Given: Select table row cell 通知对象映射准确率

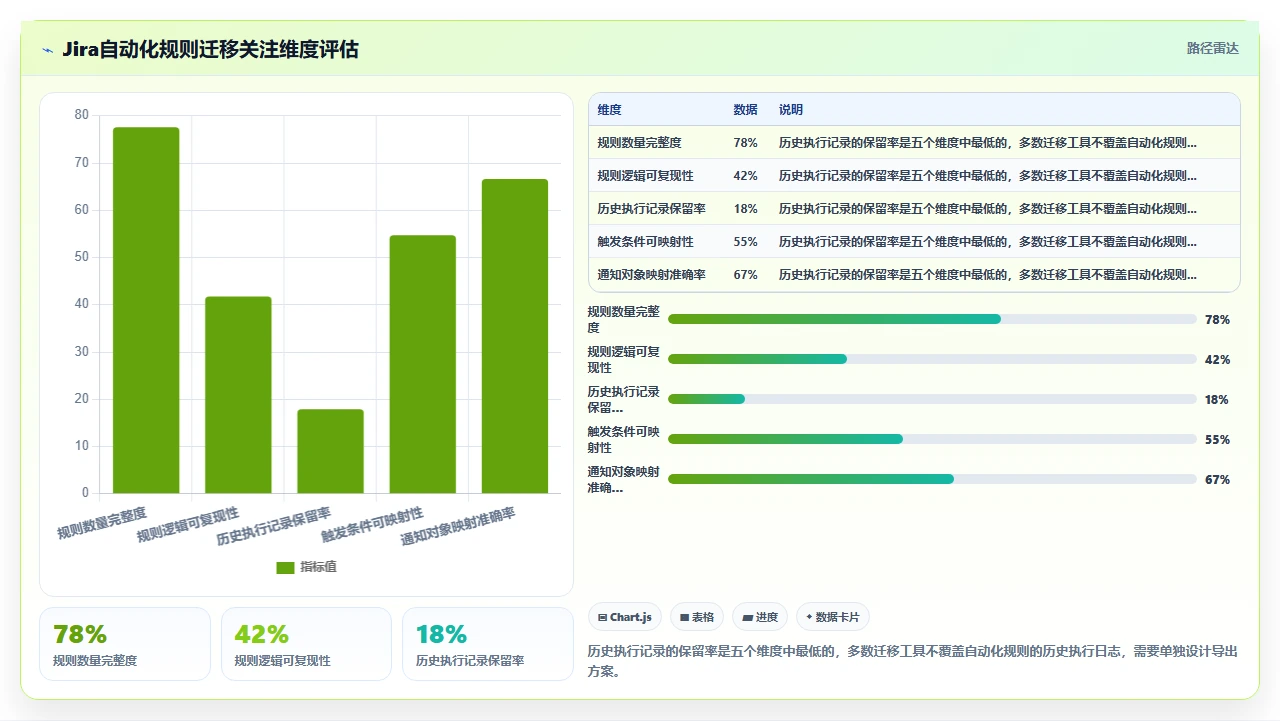Looking at the screenshot, I should [x=651, y=275].
